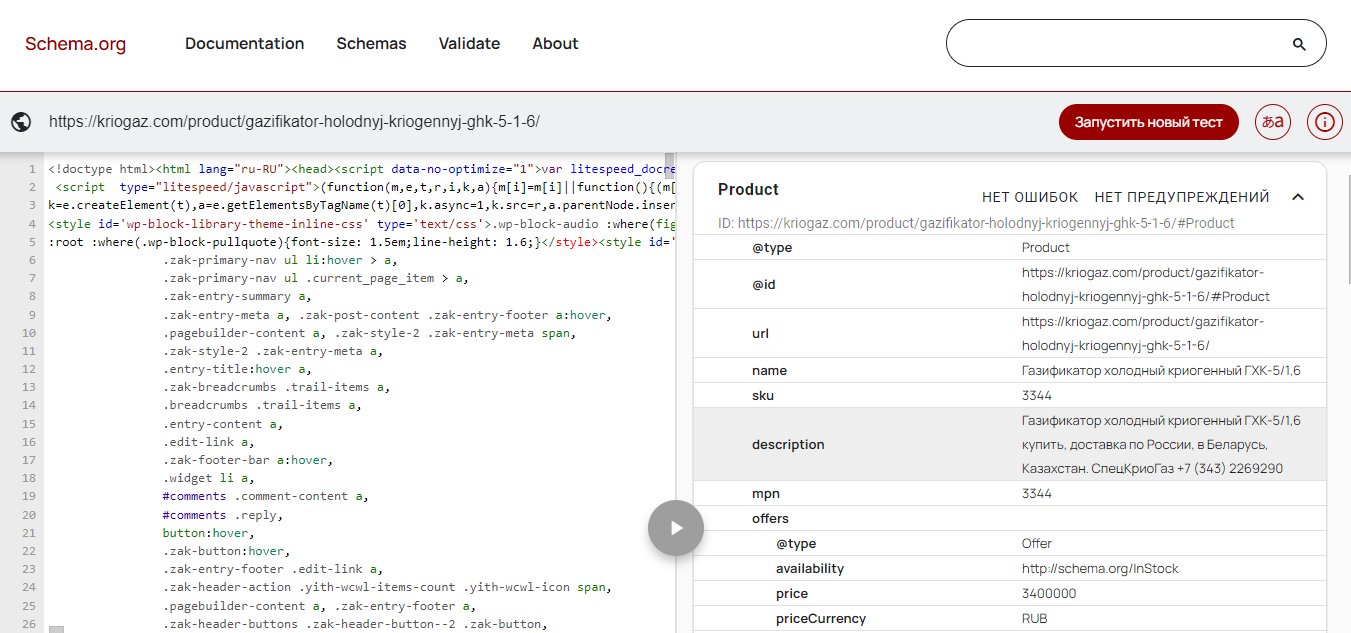Click the play arrow to expand the code panel

[x=675, y=527]
